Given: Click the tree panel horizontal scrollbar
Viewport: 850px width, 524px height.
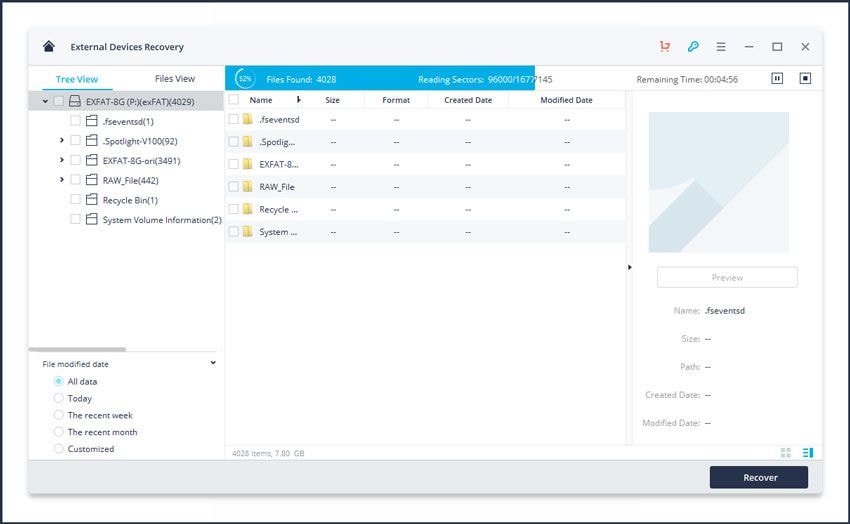Looking at the screenshot, I should 77,350.
